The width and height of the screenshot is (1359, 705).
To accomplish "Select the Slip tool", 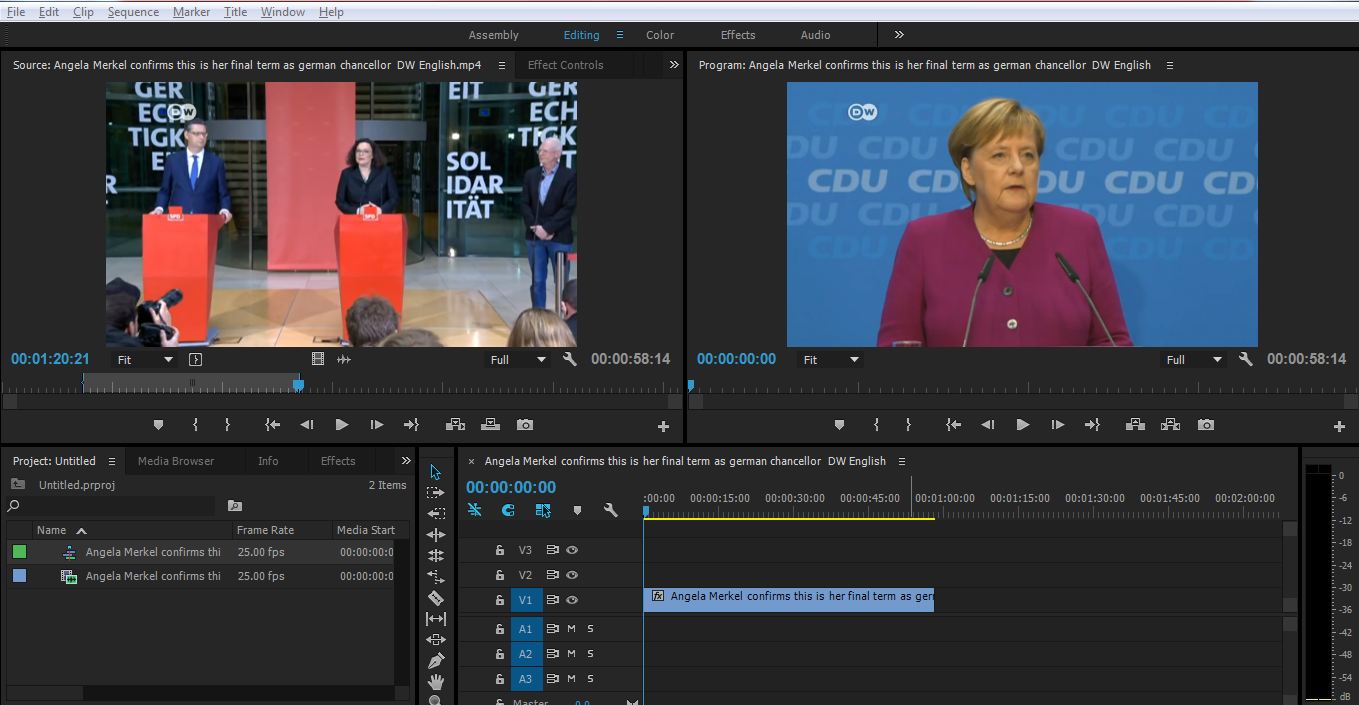I will coord(435,619).
